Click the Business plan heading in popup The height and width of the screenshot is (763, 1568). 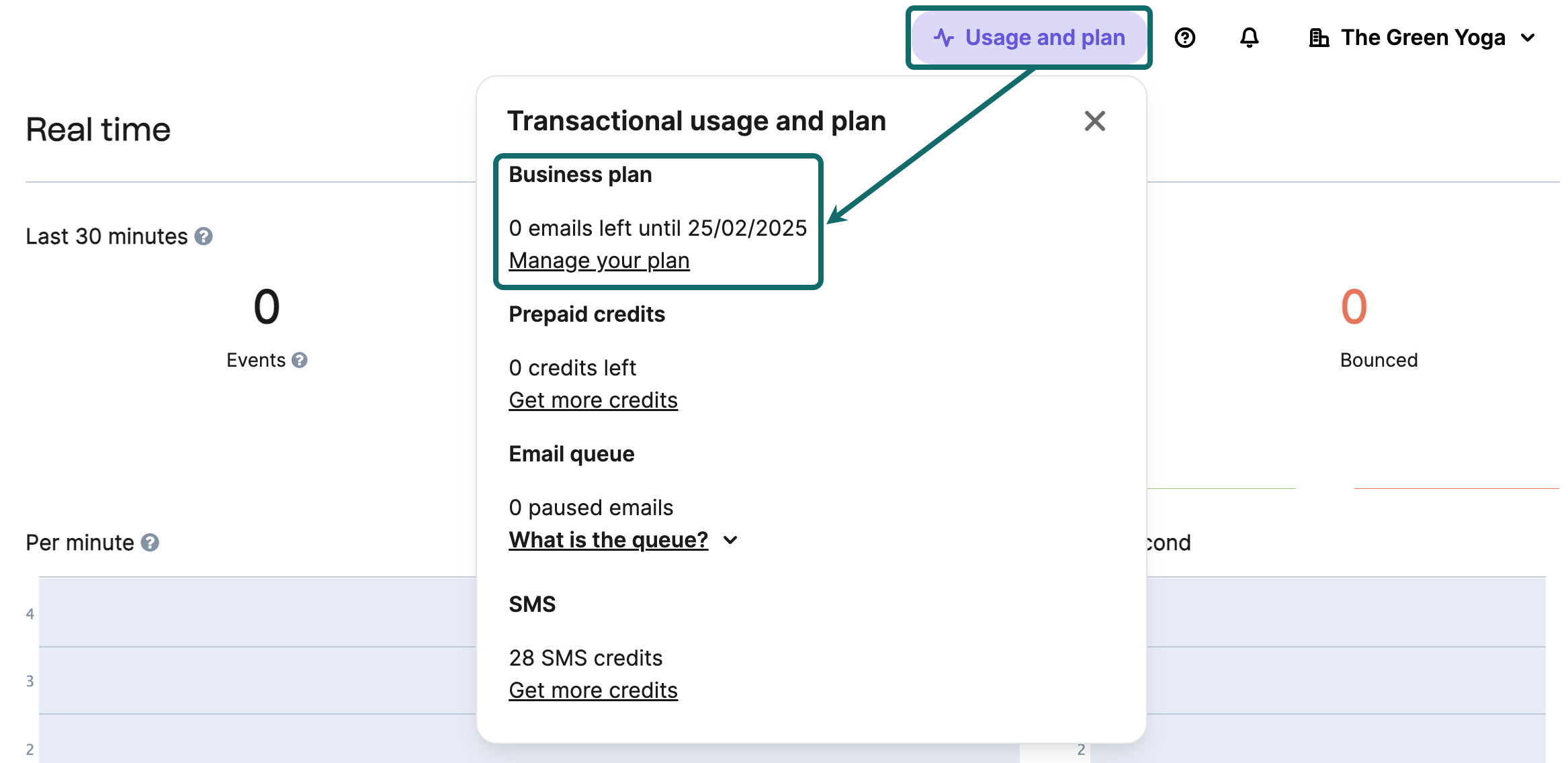pos(580,175)
